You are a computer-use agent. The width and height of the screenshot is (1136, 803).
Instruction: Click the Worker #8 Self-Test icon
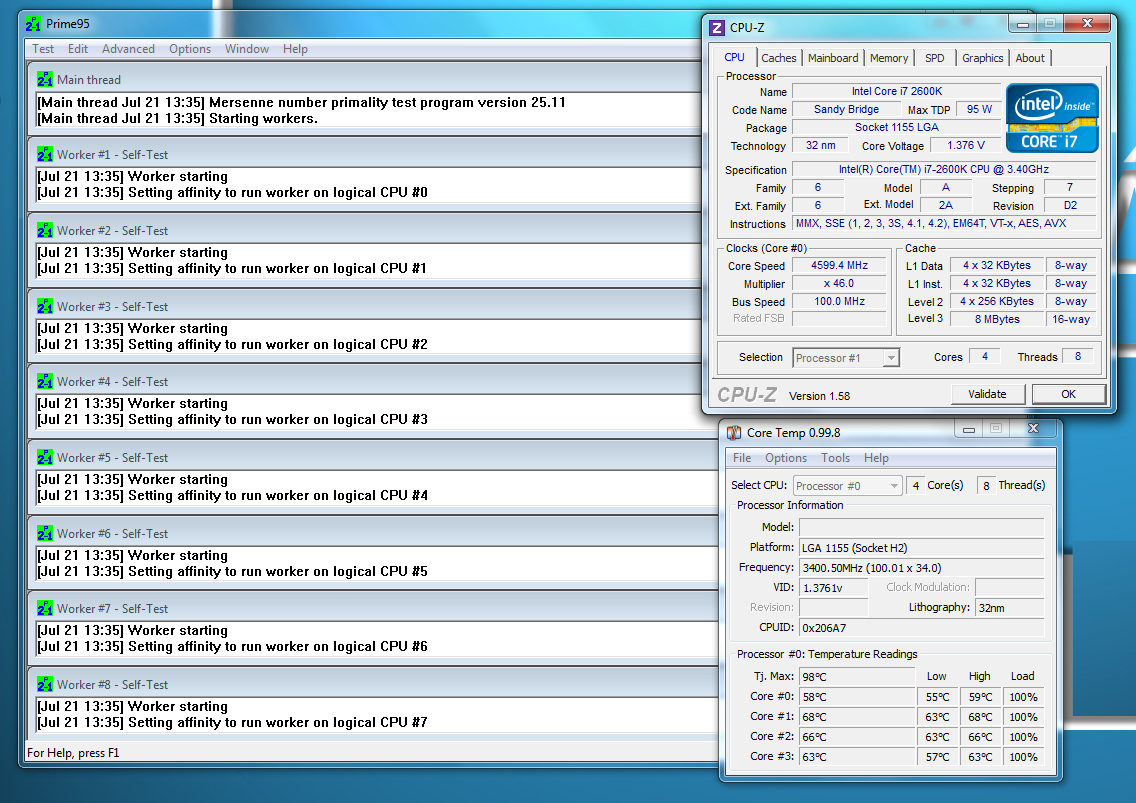[45, 685]
